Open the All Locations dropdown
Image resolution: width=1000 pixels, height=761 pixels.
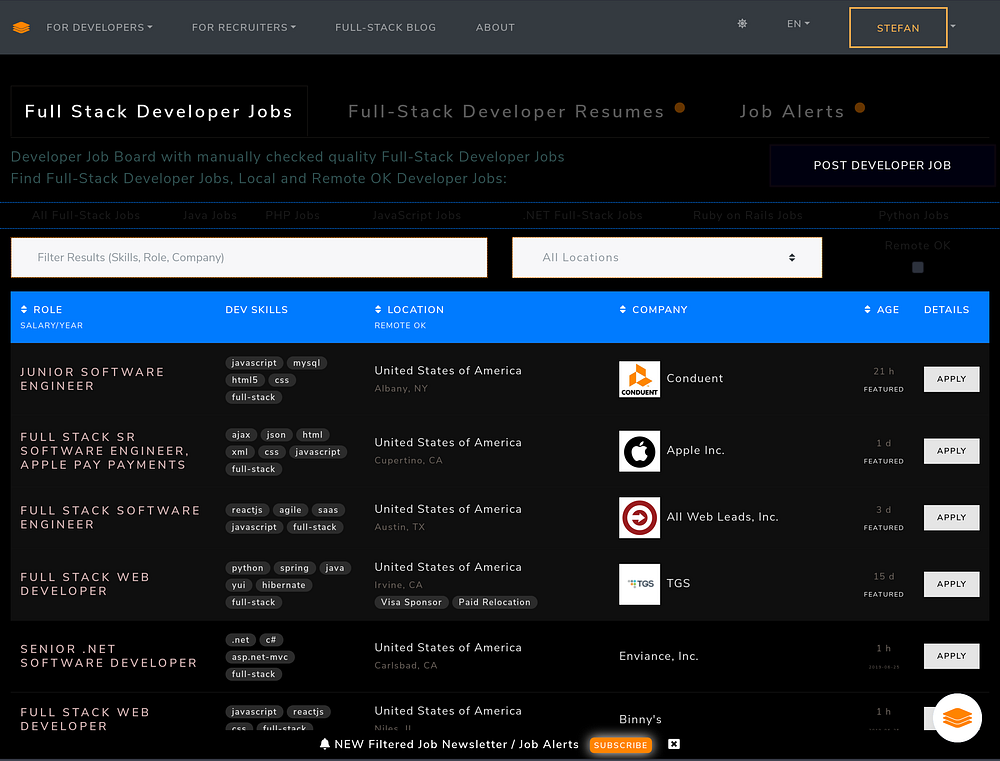pos(667,257)
